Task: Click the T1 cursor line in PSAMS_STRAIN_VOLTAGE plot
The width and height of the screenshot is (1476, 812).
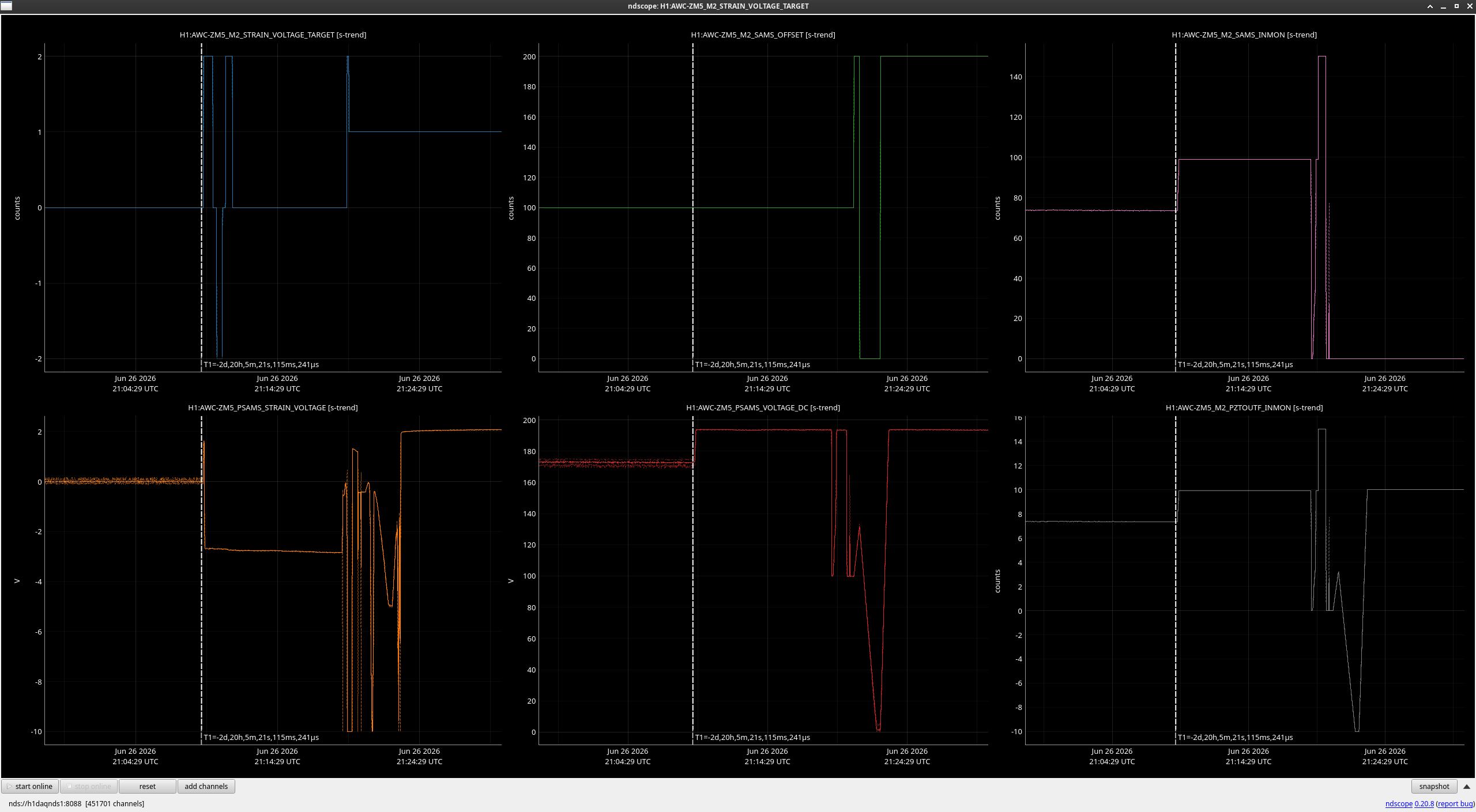Action: coord(201,580)
